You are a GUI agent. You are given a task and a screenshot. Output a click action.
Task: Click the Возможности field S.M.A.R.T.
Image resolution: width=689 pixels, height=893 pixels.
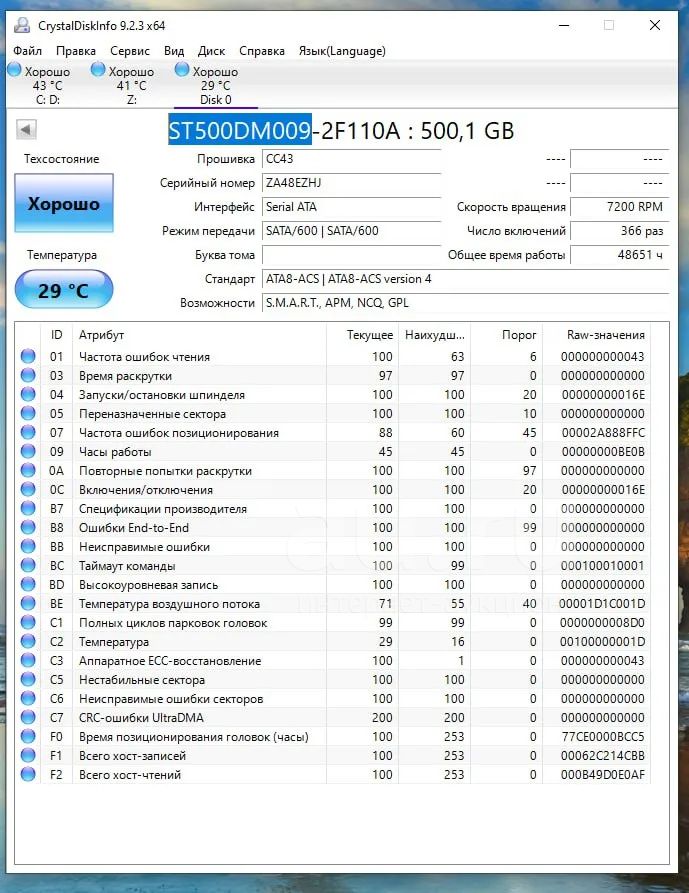pyautogui.click(x=465, y=302)
